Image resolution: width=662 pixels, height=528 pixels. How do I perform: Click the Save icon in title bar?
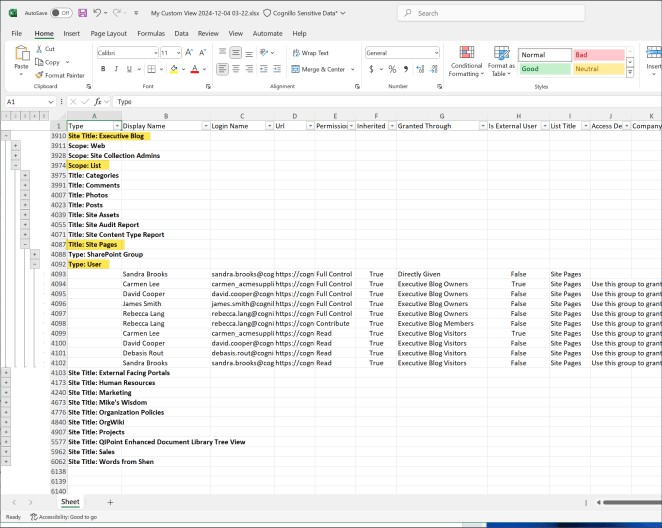pos(83,13)
